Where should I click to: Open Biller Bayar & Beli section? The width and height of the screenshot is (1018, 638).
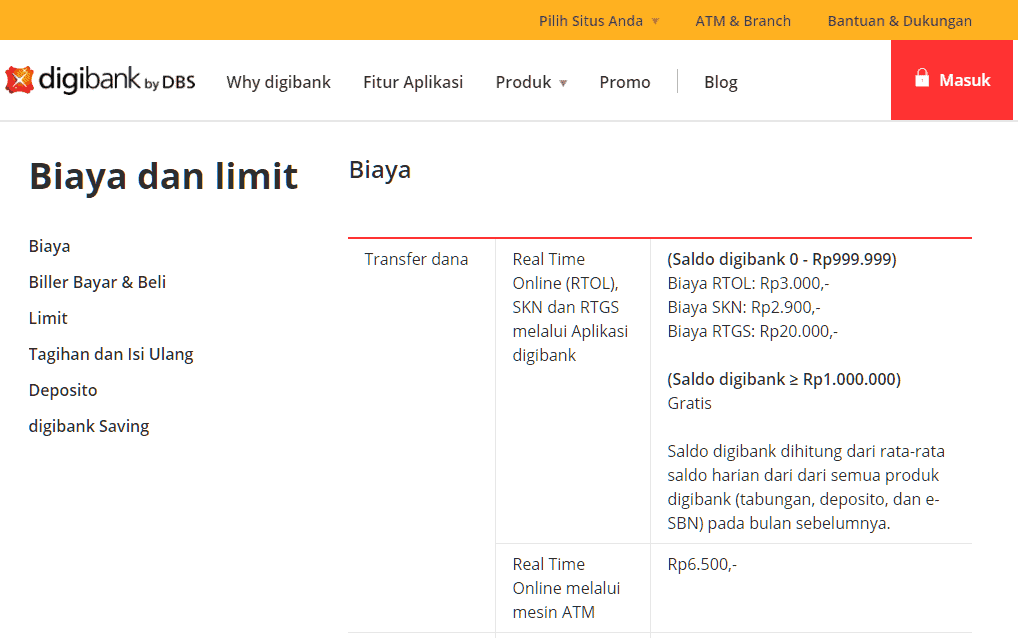(97, 281)
